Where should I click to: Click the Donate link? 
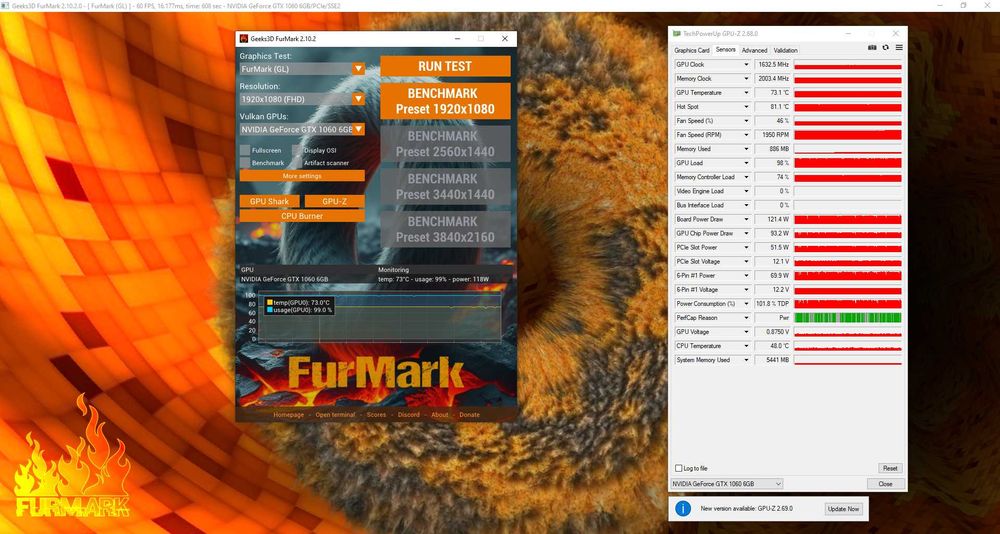pos(469,415)
